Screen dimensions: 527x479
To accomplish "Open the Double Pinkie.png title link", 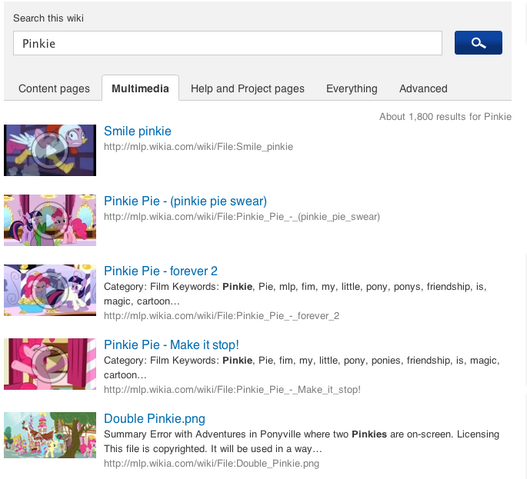I will point(155,419).
